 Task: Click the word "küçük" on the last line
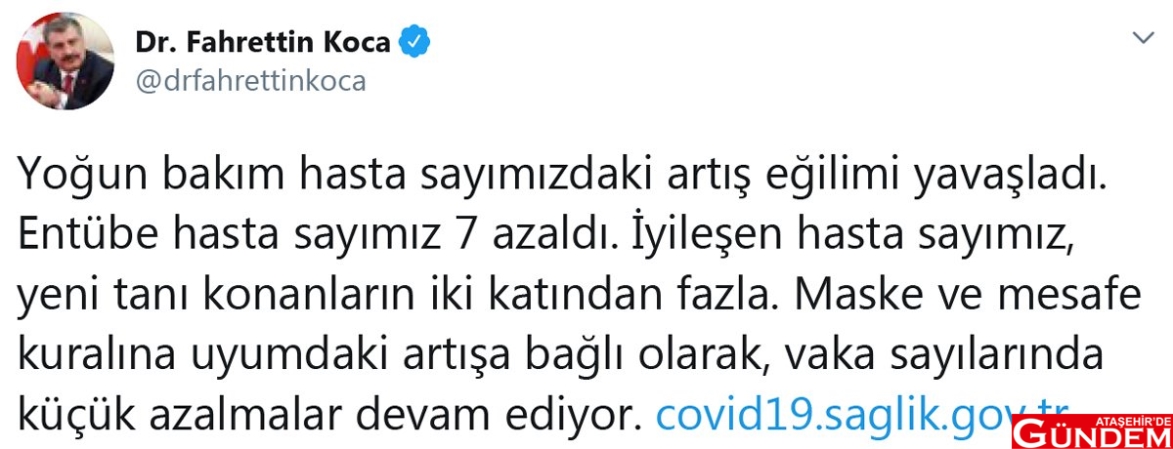67,414
